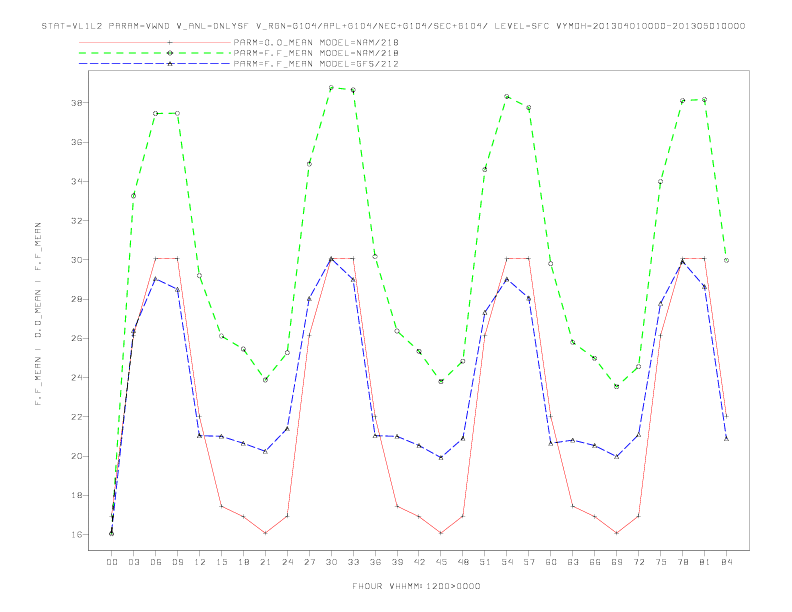Click the green circle data point at hour 54
Image resolution: width=792 pixels, height=612 pixels.
point(507,96)
